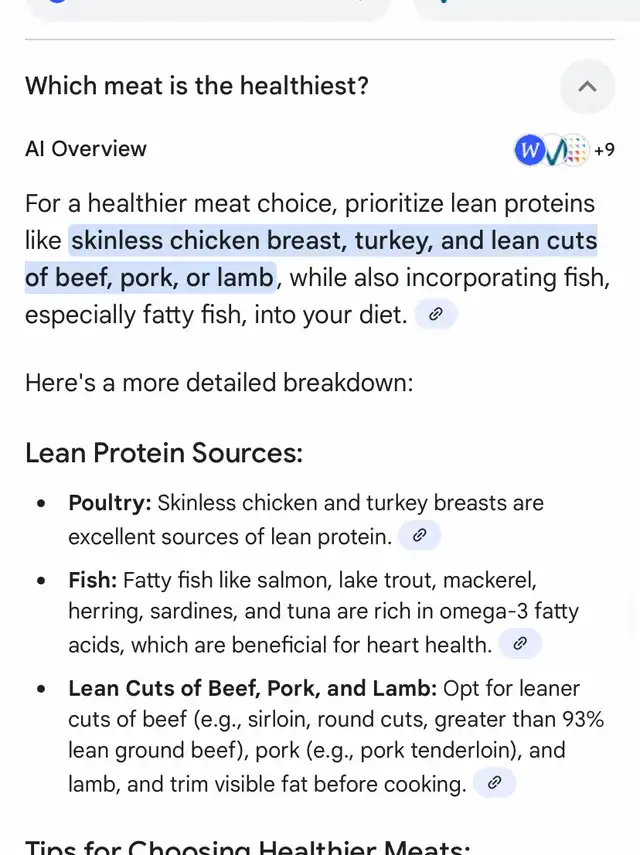The width and height of the screenshot is (640, 855).
Task: Collapse the "Which meat is the healthiest?" section
Action: (587, 86)
